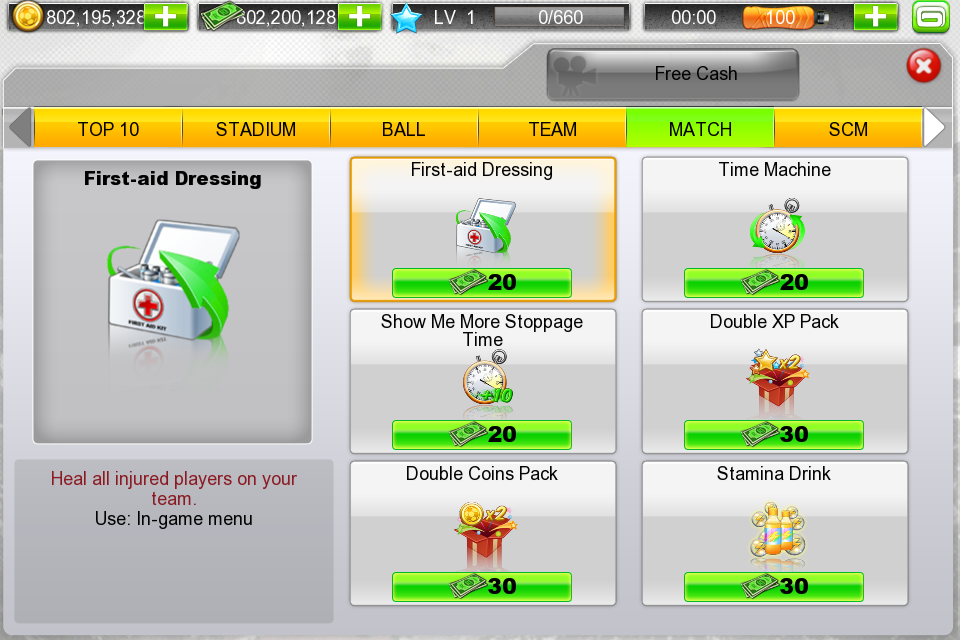Buy Stamina Drink for 30 cash
The image size is (960, 640).
coord(774,587)
